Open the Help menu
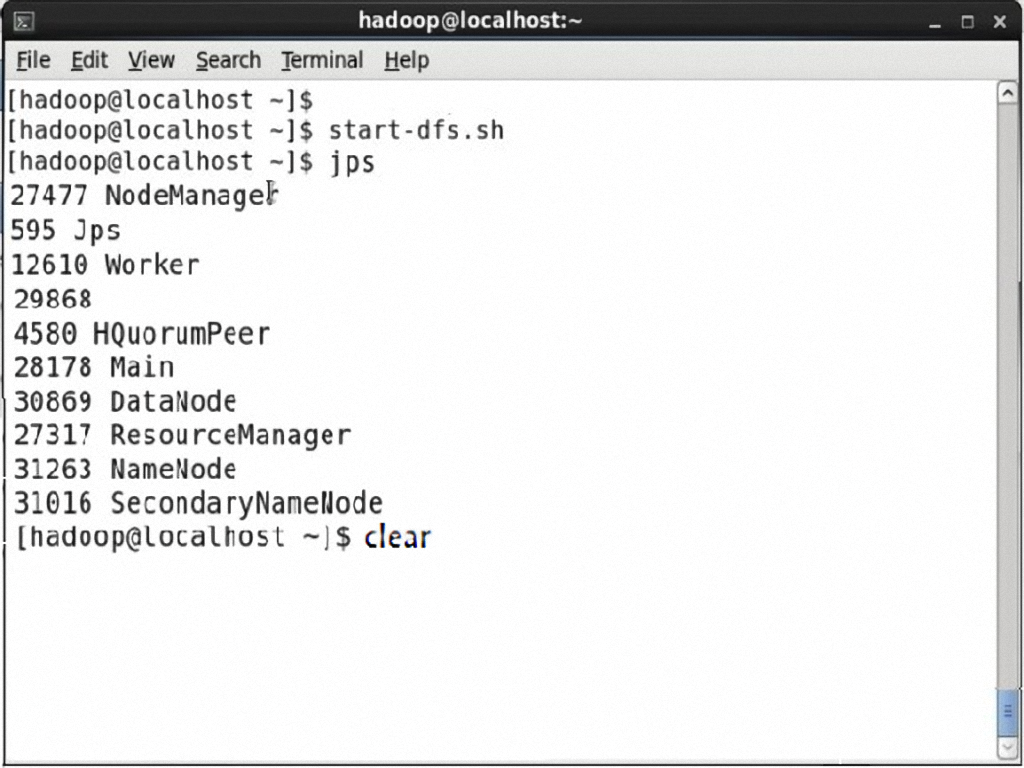 pos(406,60)
